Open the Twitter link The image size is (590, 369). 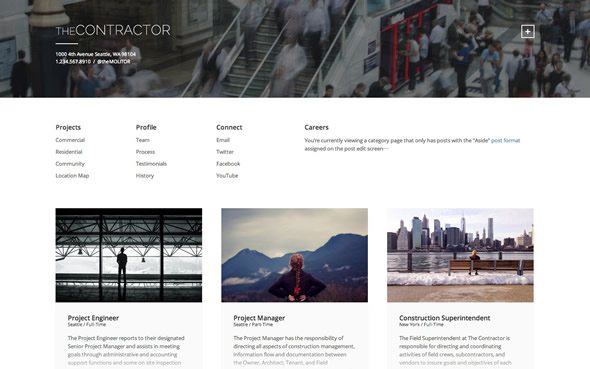[225, 152]
